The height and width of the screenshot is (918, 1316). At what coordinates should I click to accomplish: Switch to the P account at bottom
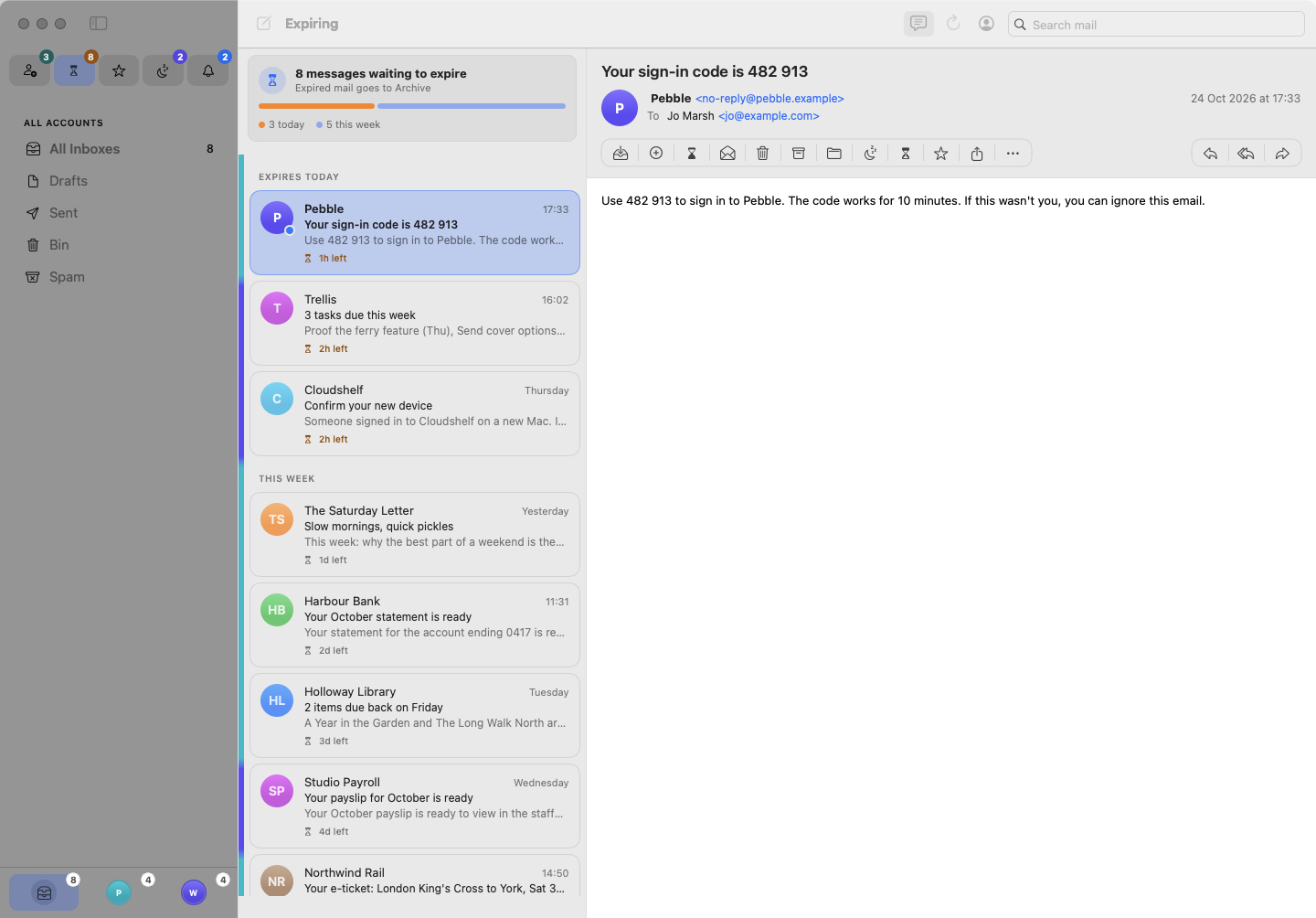pyautogui.click(x=119, y=892)
